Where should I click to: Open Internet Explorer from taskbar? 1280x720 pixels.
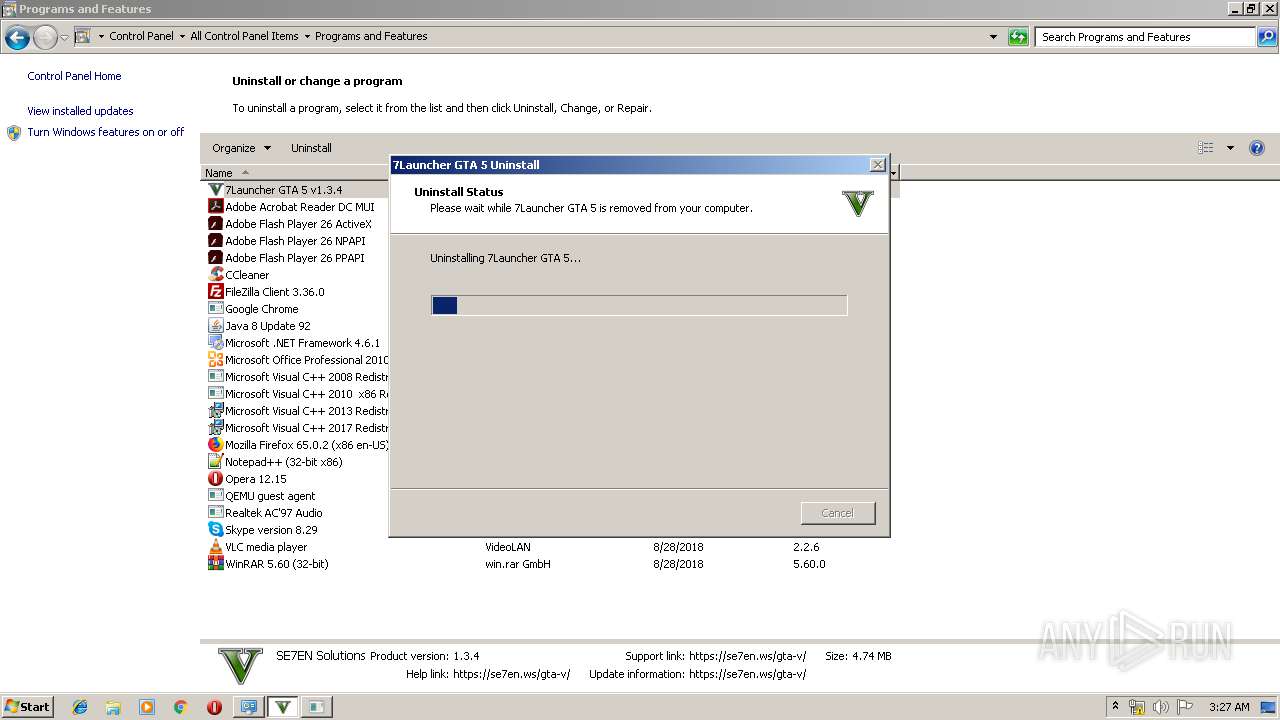click(80, 707)
